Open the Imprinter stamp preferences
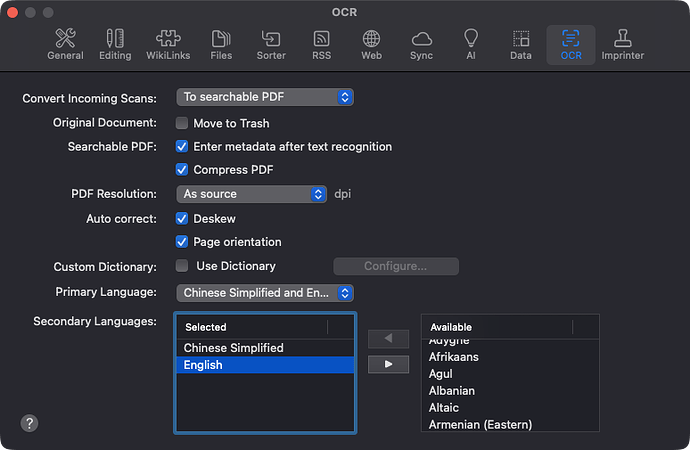The width and height of the screenshot is (690, 450). (x=622, y=45)
